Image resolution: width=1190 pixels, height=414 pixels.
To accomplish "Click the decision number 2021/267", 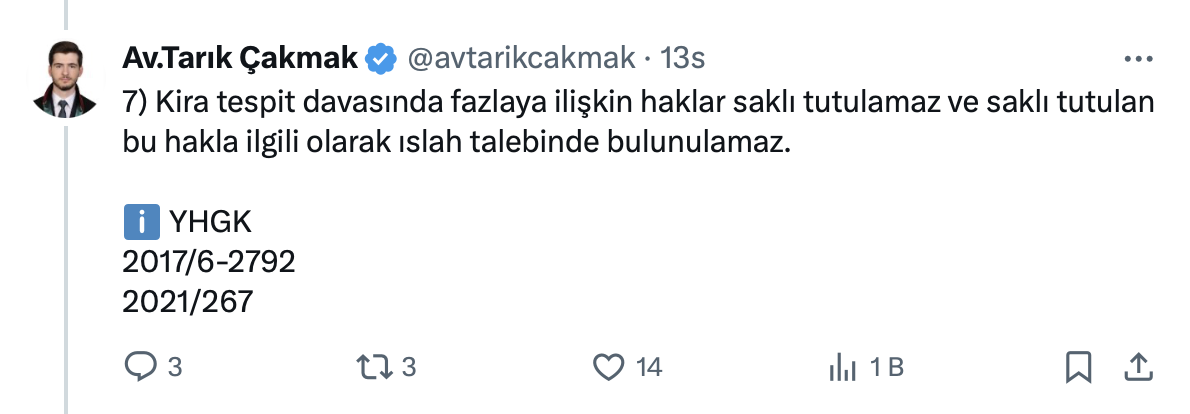I will (x=187, y=300).
